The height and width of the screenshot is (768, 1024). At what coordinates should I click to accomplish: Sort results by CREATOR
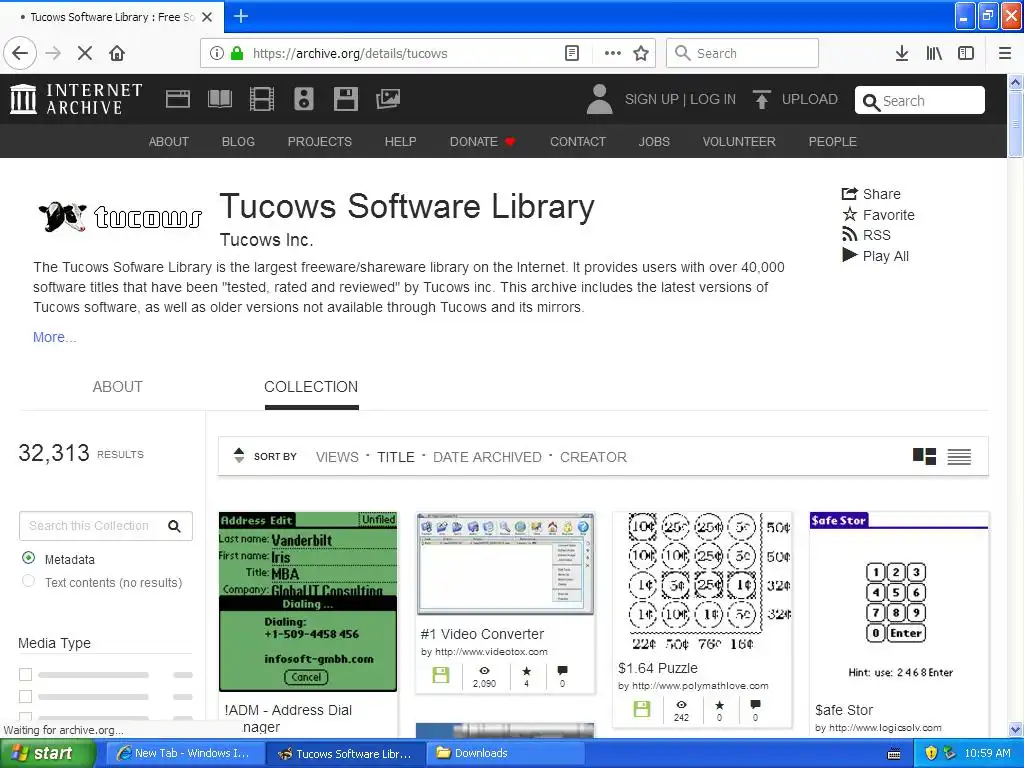(x=593, y=457)
